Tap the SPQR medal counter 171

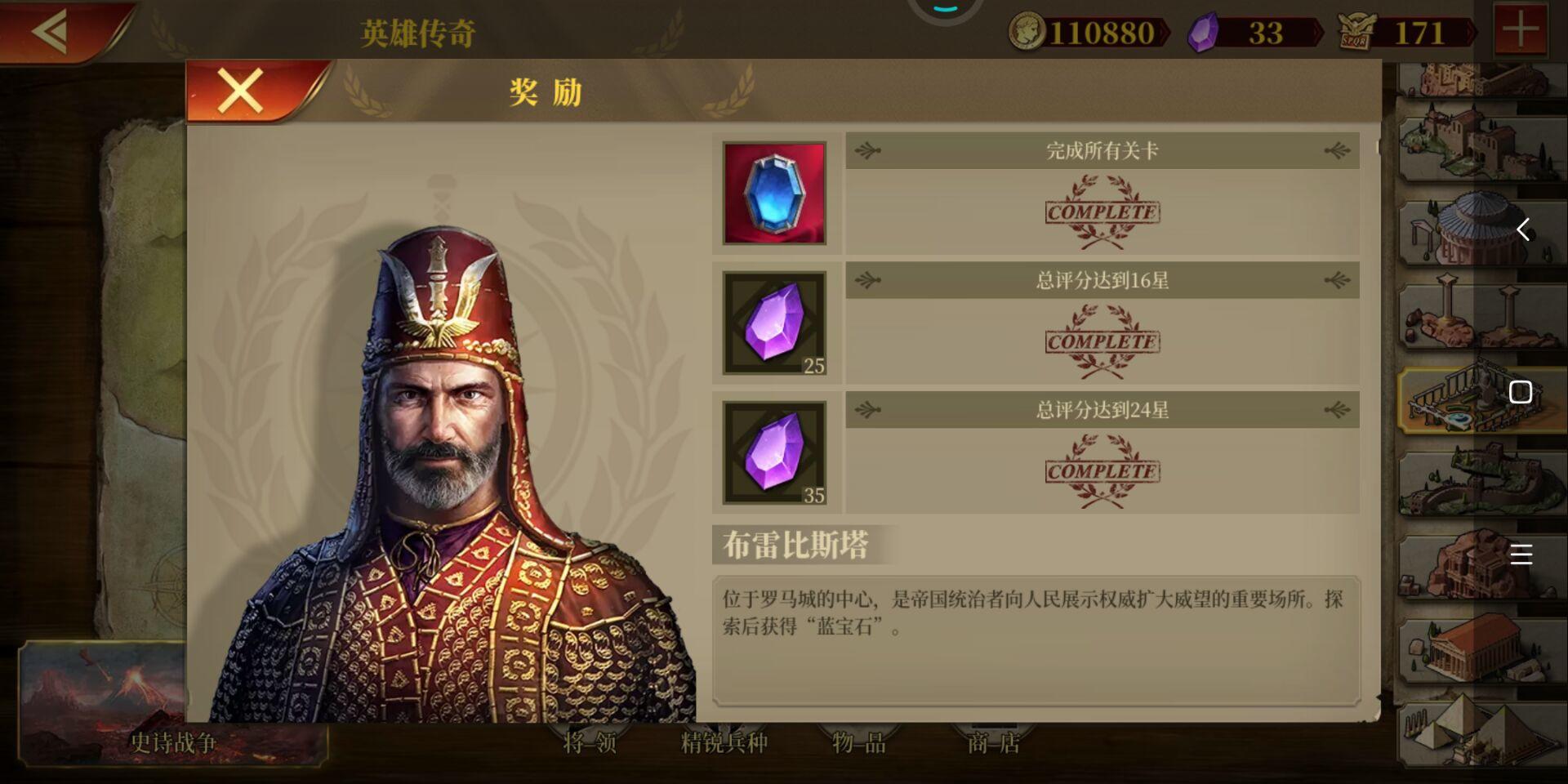click(1406, 33)
